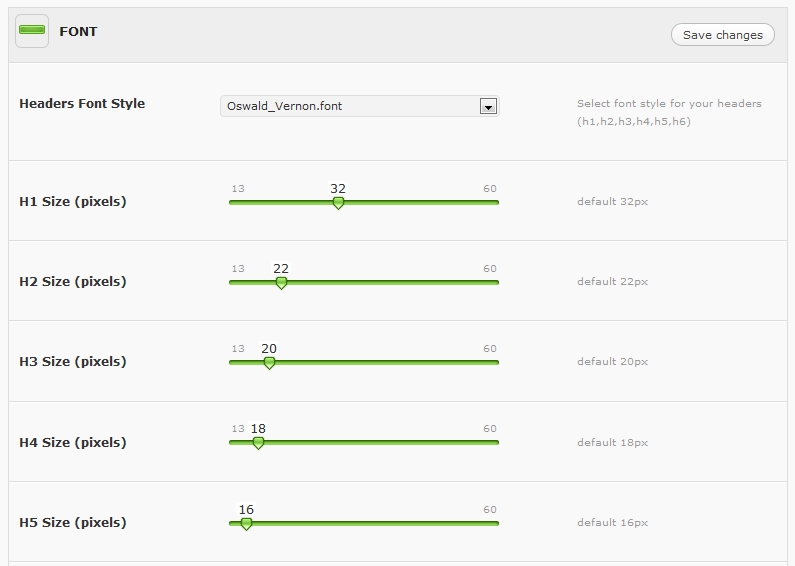
Task: Click the H5 Size (pixels) label
Action: tap(73, 522)
